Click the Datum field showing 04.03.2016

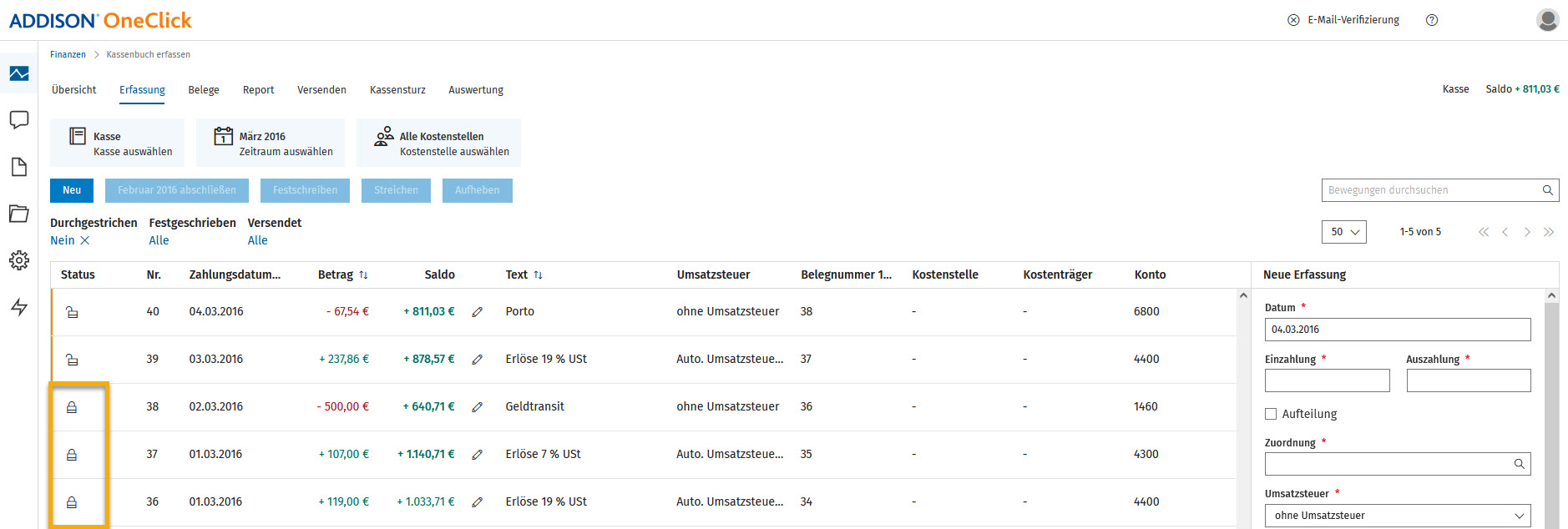pos(1398,330)
